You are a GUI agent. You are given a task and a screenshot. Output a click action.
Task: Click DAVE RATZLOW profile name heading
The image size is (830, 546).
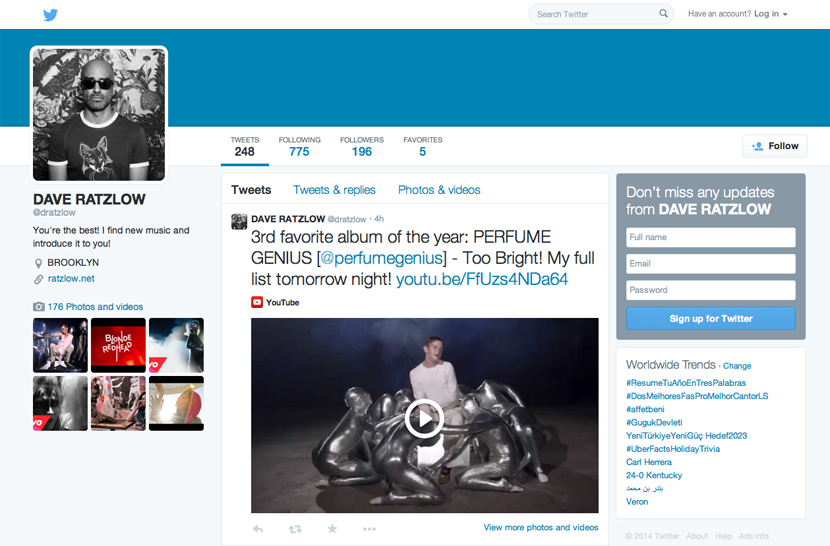(x=89, y=199)
